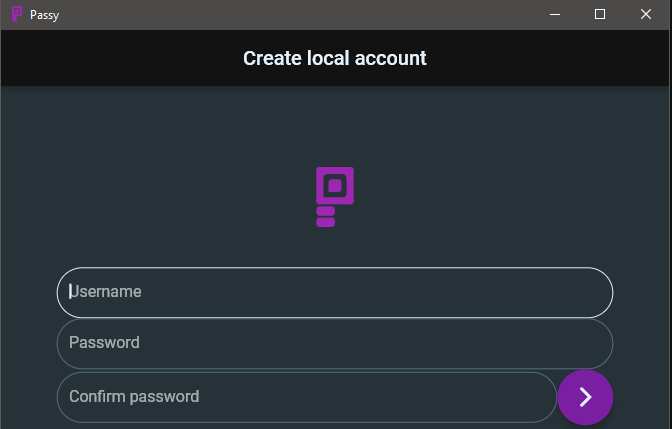Click the "Username" placeholder text
The height and width of the screenshot is (429, 672).
click(105, 292)
